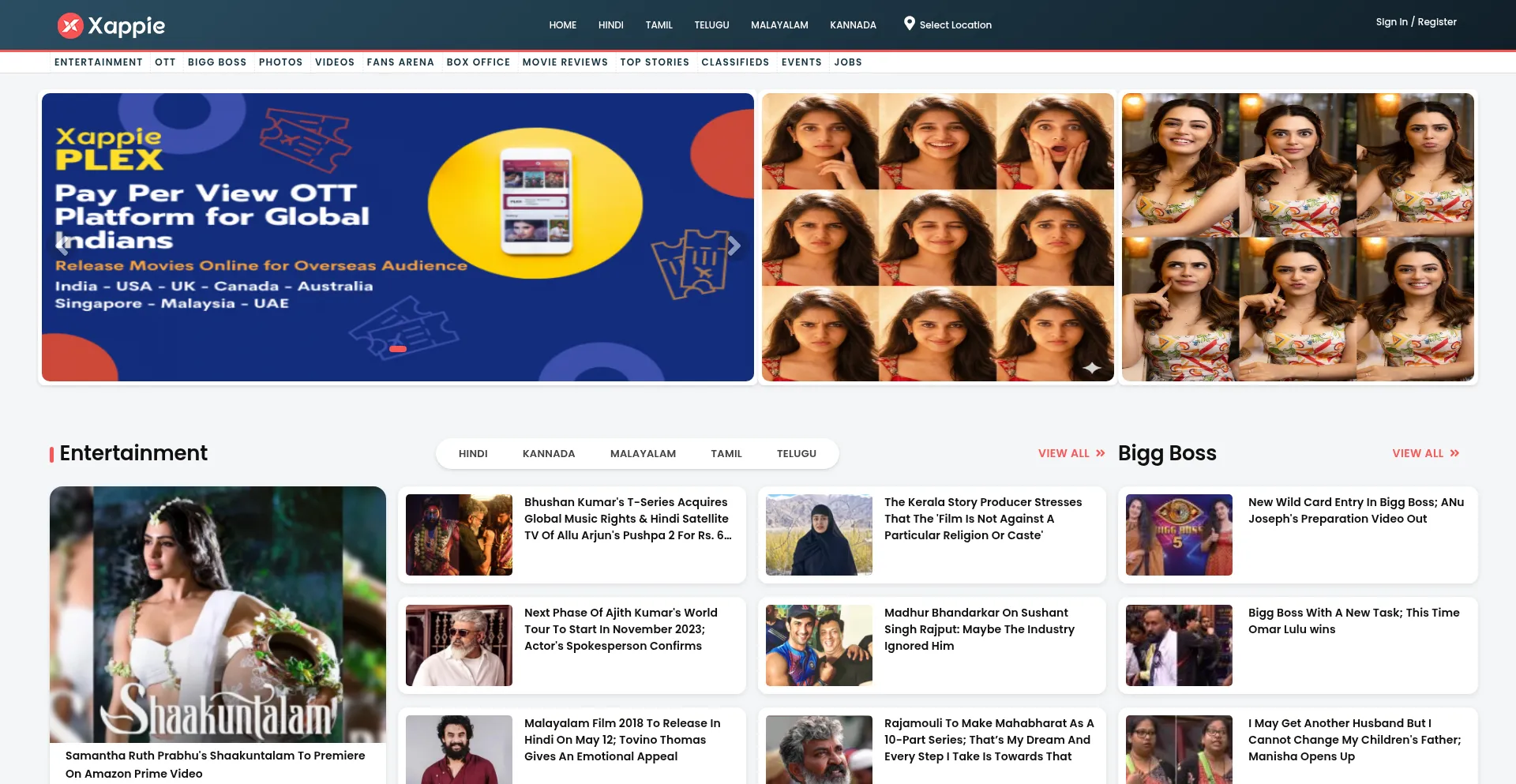Click Register link

[1437, 22]
